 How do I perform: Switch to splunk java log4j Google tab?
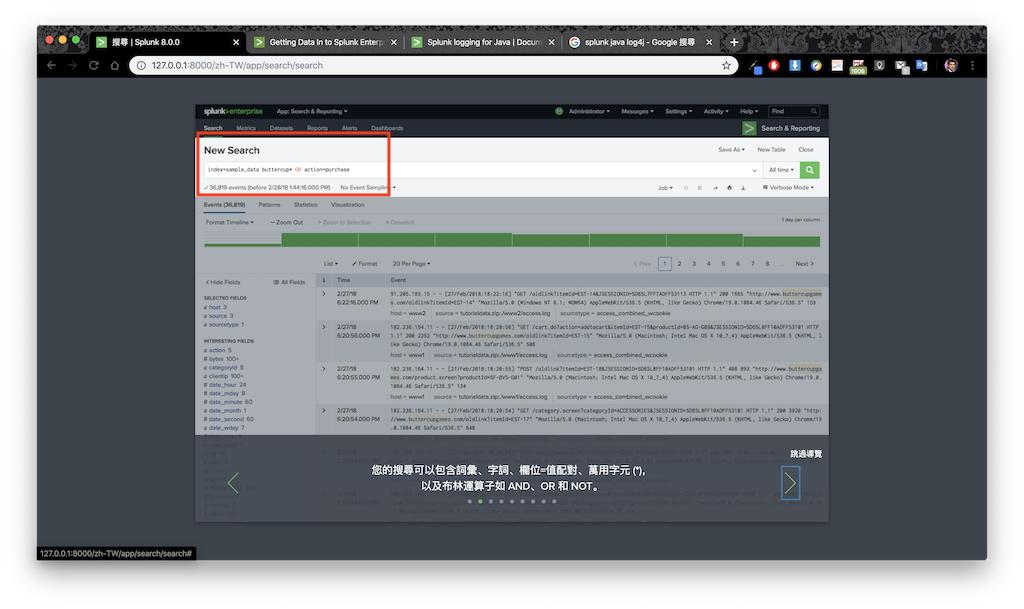pyautogui.click(x=641, y=42)
